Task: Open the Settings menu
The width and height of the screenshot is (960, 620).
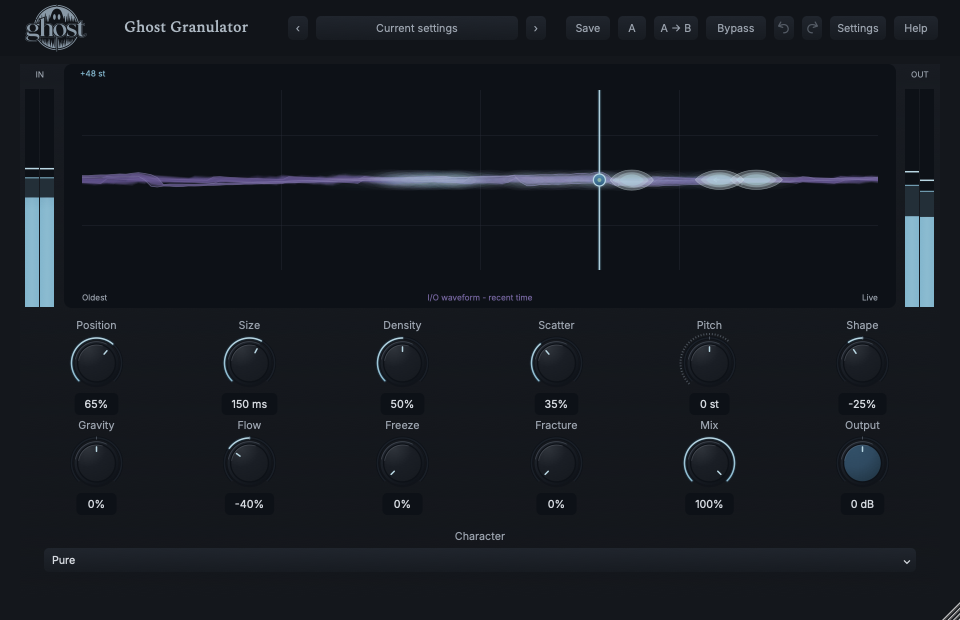Action: click(x=857, y=28)
